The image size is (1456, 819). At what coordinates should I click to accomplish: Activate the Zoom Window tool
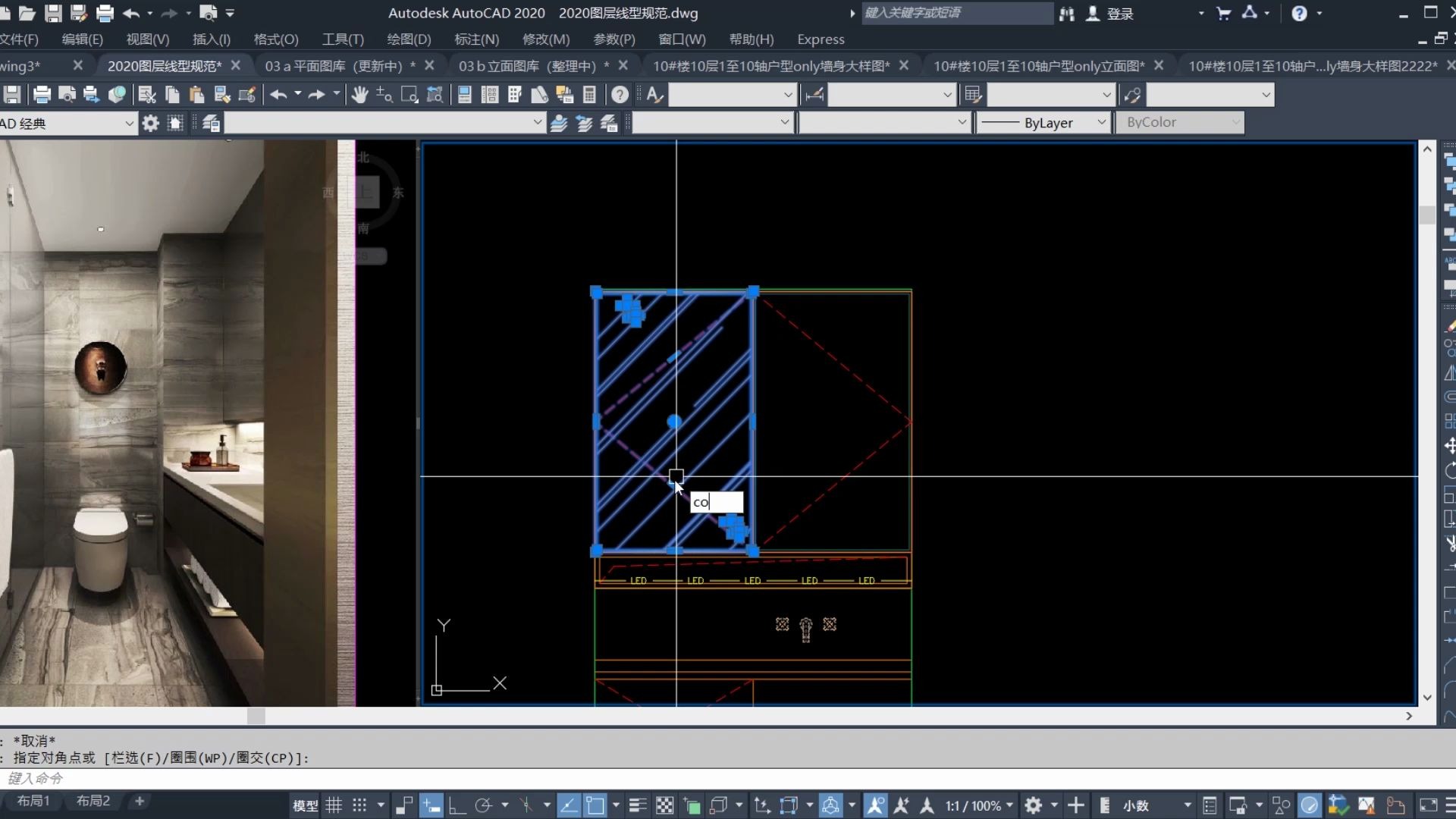409,95
